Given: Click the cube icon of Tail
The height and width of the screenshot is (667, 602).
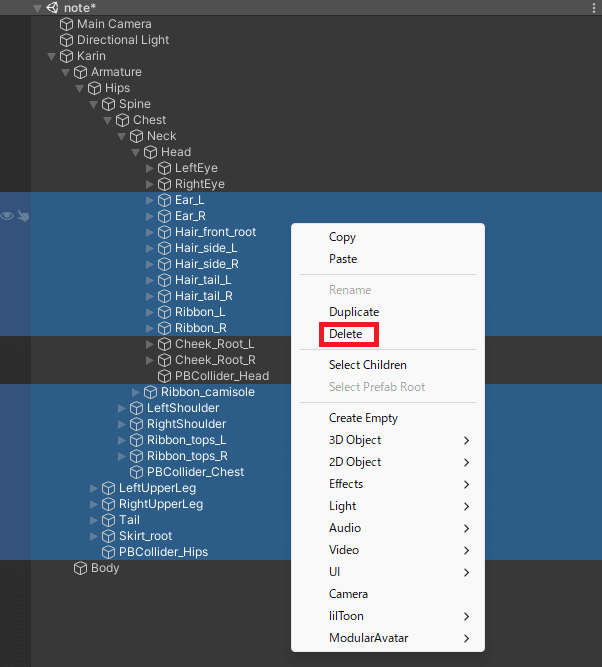Looking at the screenshot, I should point(108,520).
